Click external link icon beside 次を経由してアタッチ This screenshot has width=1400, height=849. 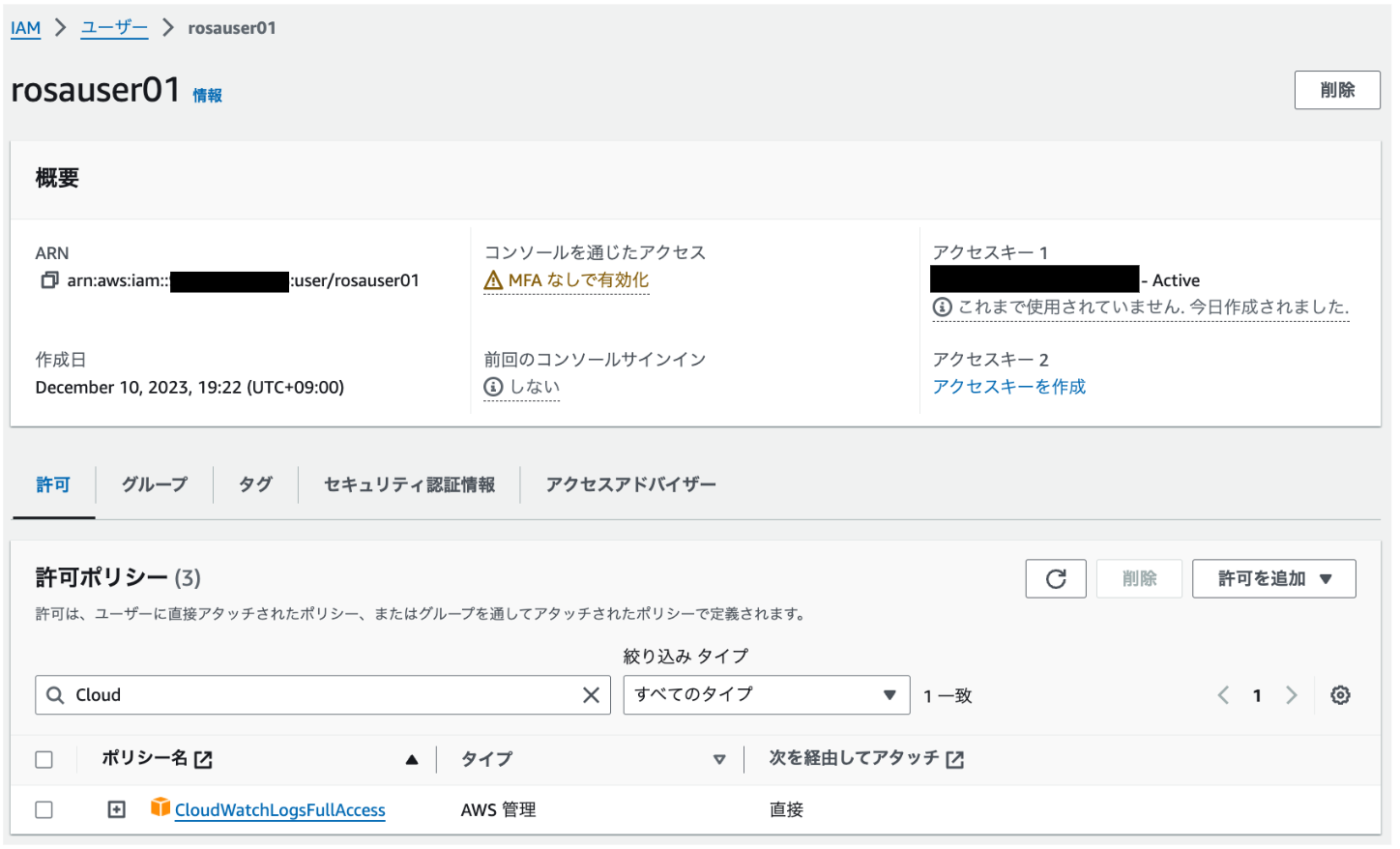[955, 760]
